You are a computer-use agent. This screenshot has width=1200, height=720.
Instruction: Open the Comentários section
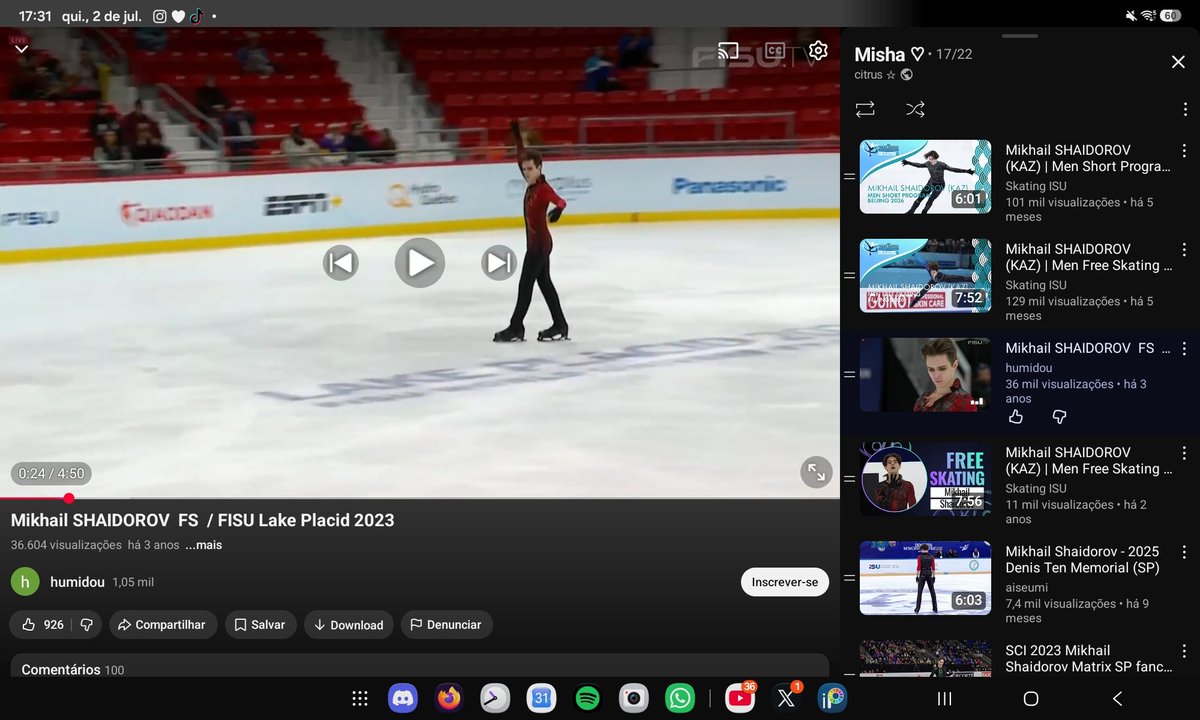(x=420, y=668)
